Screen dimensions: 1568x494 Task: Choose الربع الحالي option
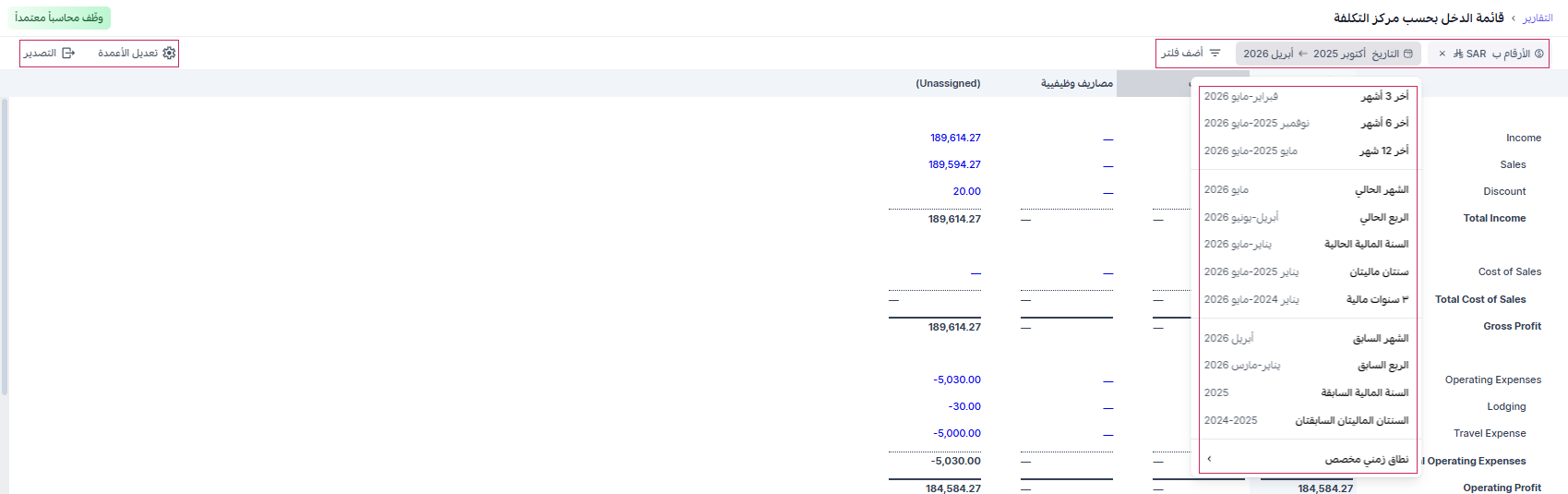[1307, 217]
